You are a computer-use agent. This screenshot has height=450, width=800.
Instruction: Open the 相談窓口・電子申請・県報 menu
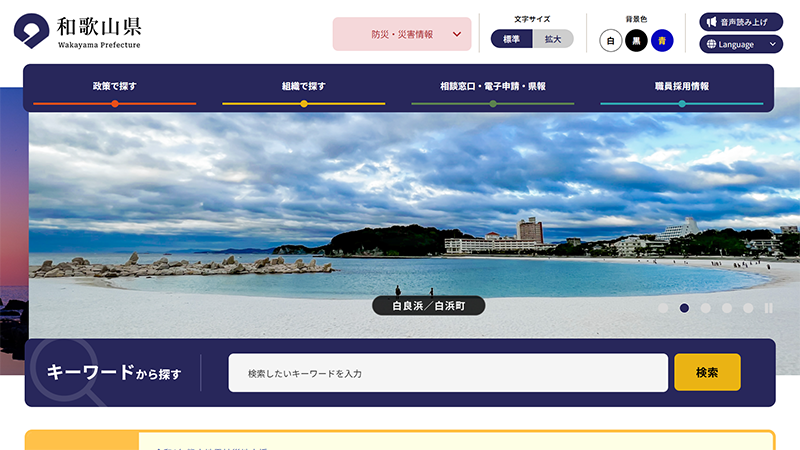(493, 89)
